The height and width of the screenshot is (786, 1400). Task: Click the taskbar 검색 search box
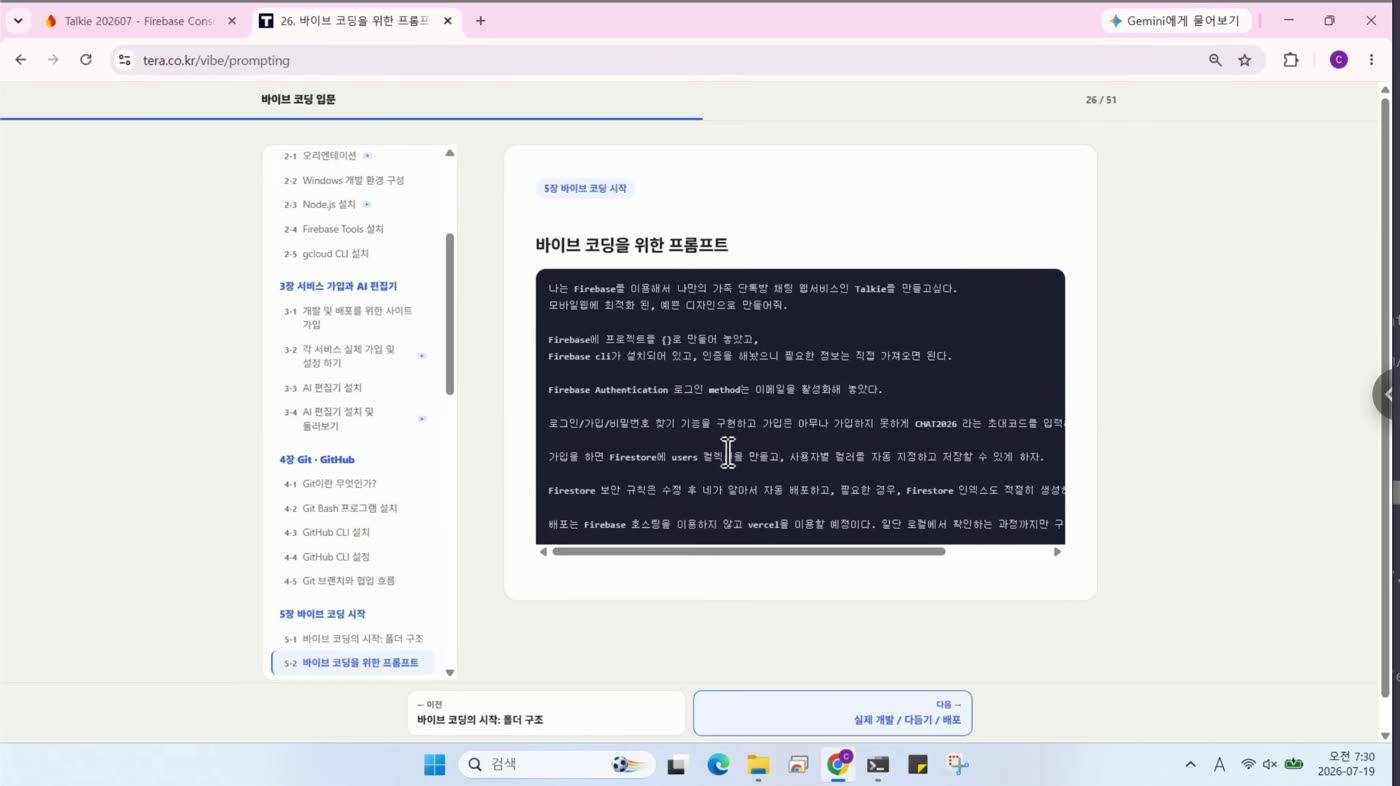click(x=557, y=765)
